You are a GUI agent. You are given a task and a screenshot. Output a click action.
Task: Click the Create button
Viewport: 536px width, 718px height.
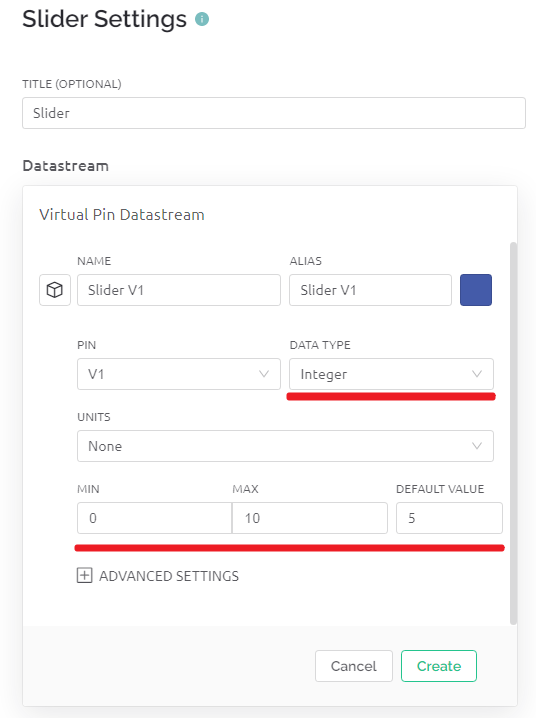(x=439, y=666)
